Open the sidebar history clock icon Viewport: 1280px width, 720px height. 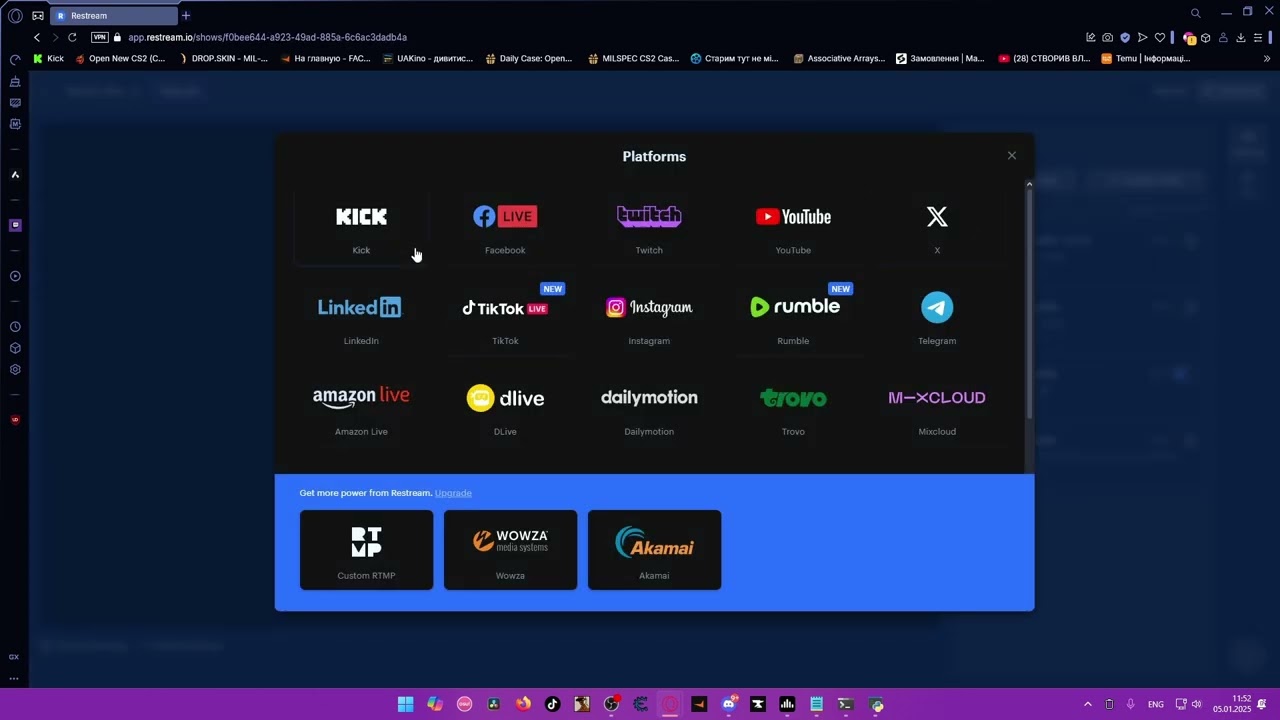click(x=15, y=327)
